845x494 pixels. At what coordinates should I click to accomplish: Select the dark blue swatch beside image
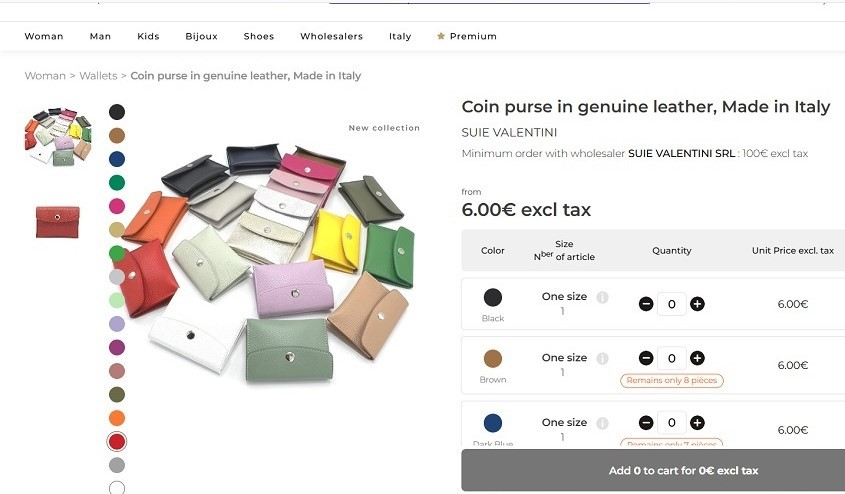pos(117,159)
